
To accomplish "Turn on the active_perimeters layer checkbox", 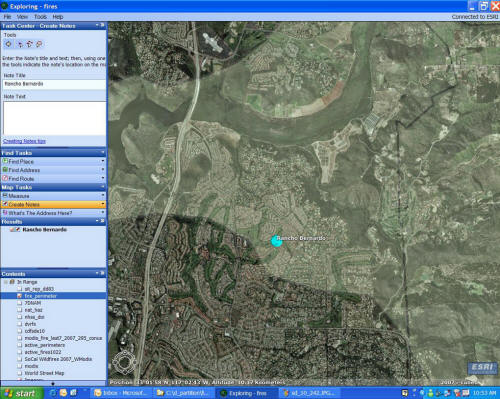I will pyautogui.click(x=19, y=345).
